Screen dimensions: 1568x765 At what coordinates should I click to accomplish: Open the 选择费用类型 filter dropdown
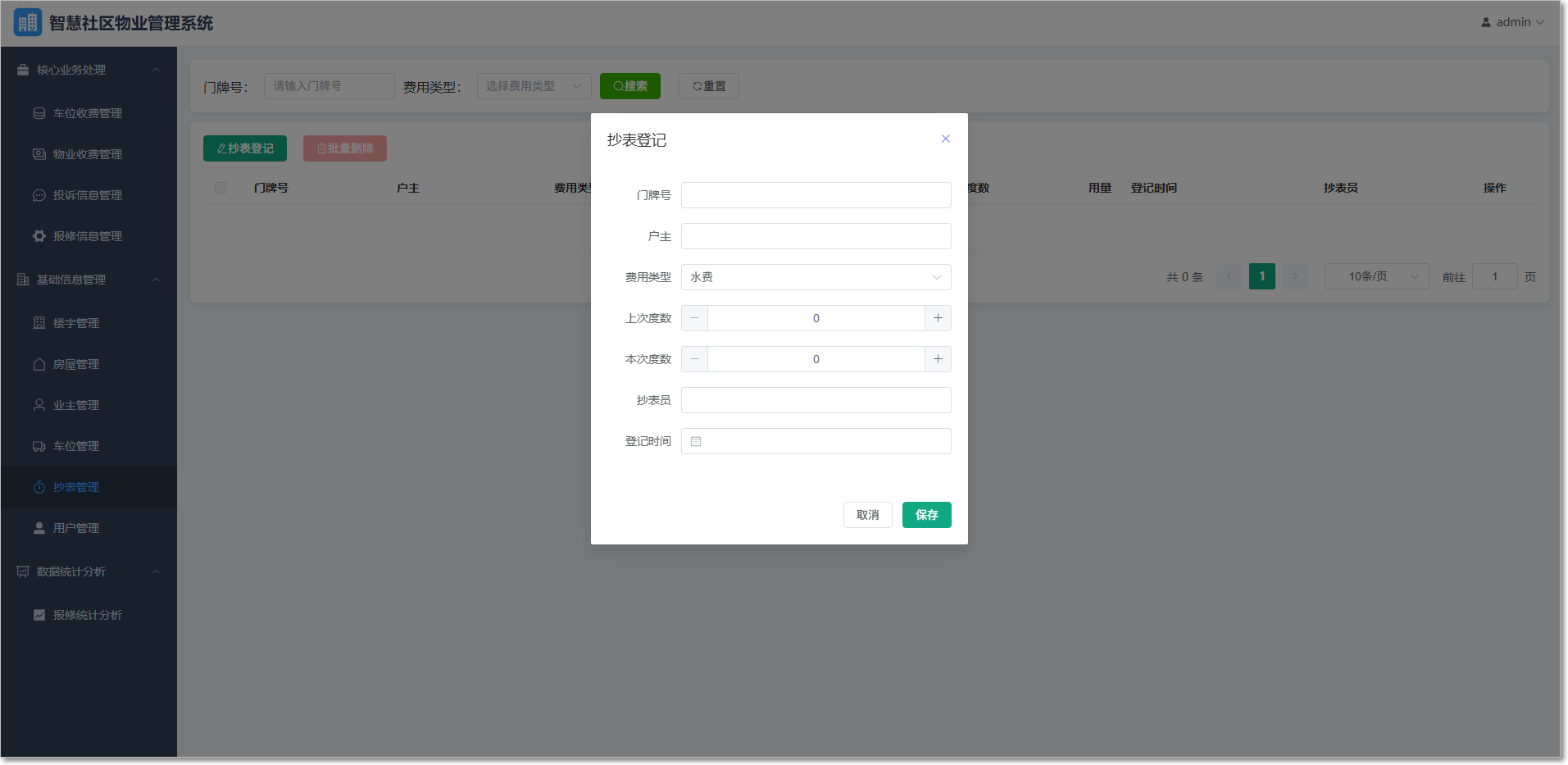pyautogui.click(x=534, y=86)
